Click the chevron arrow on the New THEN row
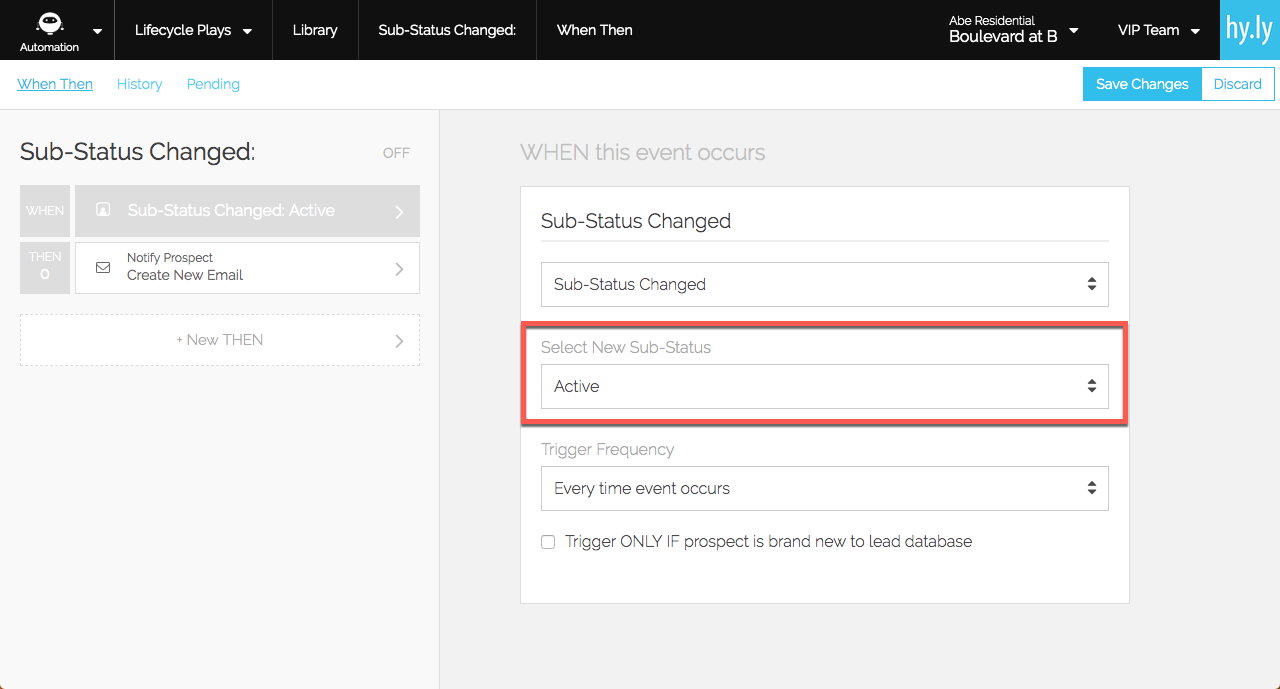Image resolution: width=1280 pixels, height=689 pixels. pyautogui.click(x=399, y=340)
